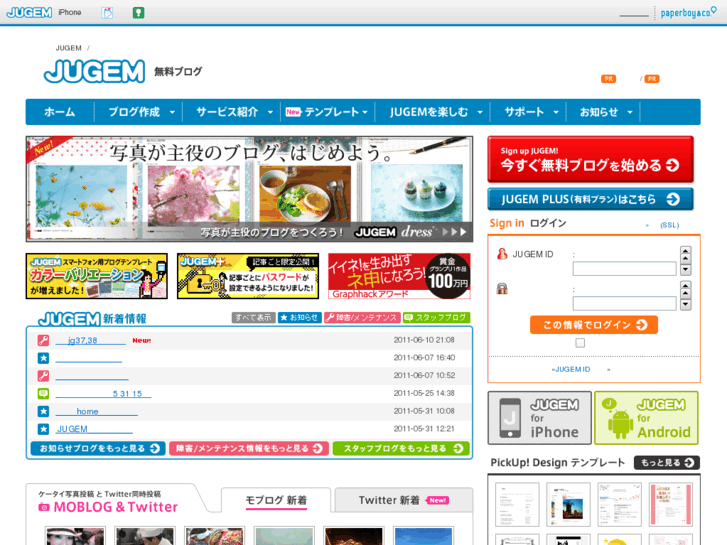The width and height of the screenshot is (727, 545).
Task: Click スタッフブログをもっと見る button
Action: pyautogui.click(x=401, y=449)
